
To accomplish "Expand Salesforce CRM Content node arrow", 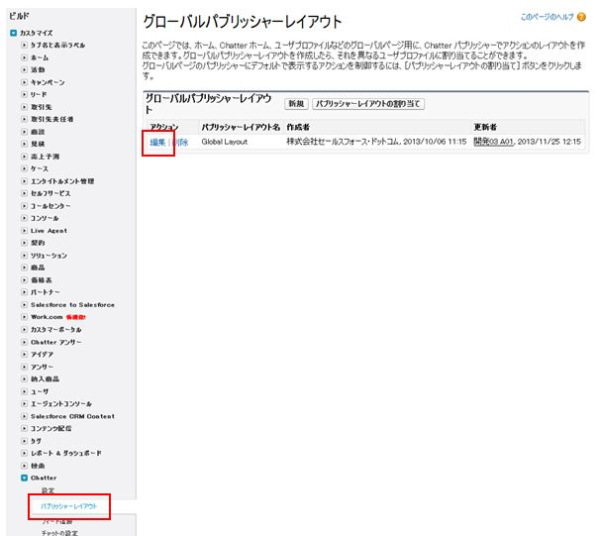I will 24,416.
